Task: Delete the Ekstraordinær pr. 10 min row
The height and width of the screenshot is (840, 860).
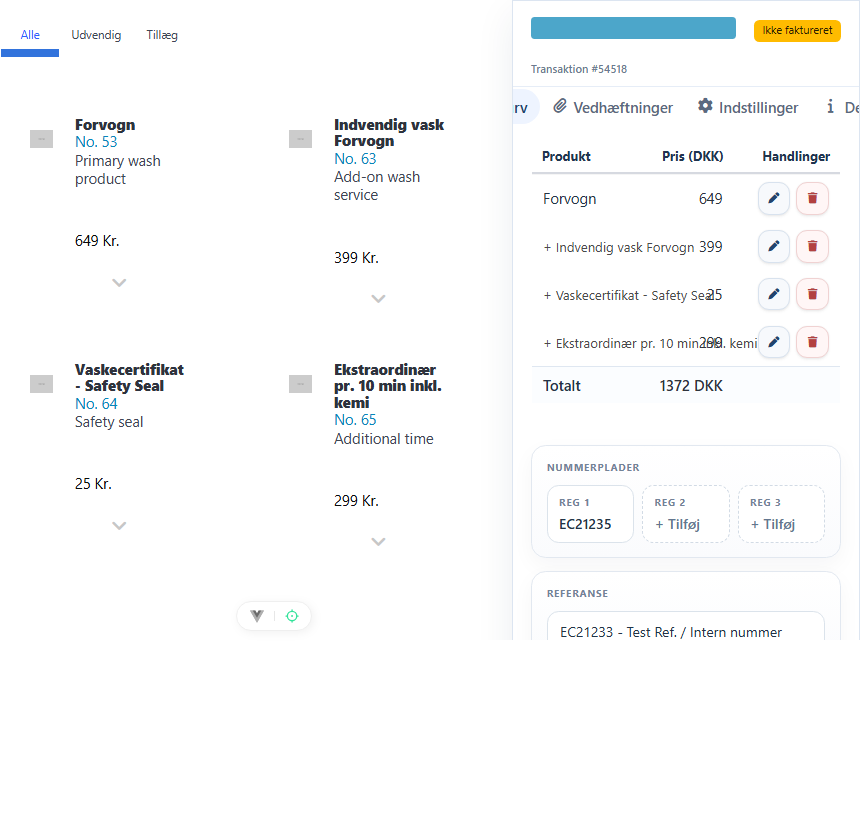Action: point(812,342)
